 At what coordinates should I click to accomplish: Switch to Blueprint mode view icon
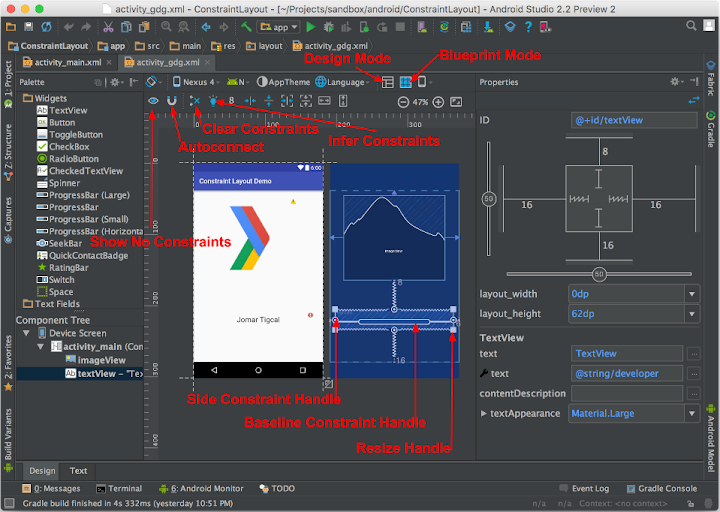click(406, 82)
